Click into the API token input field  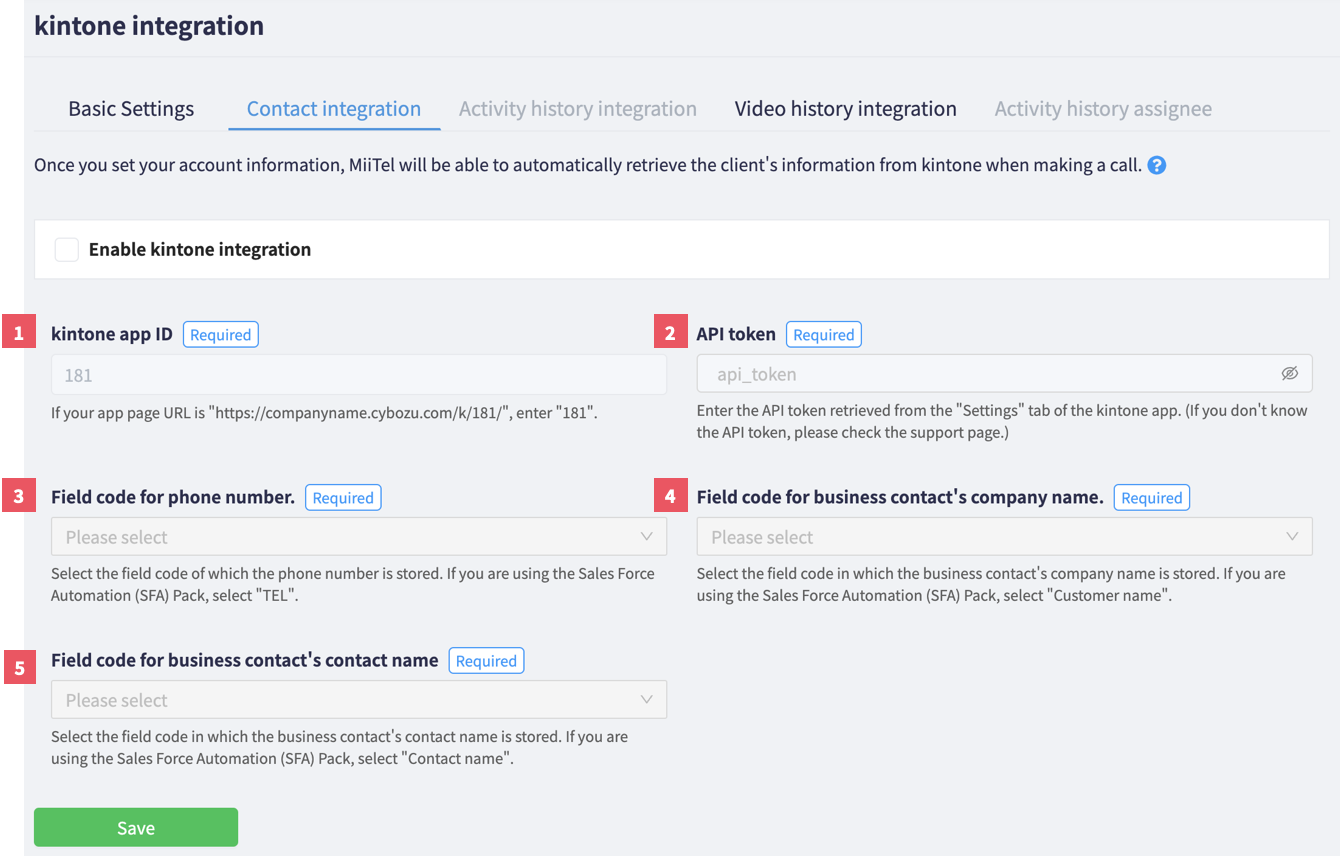[1004, 374]
